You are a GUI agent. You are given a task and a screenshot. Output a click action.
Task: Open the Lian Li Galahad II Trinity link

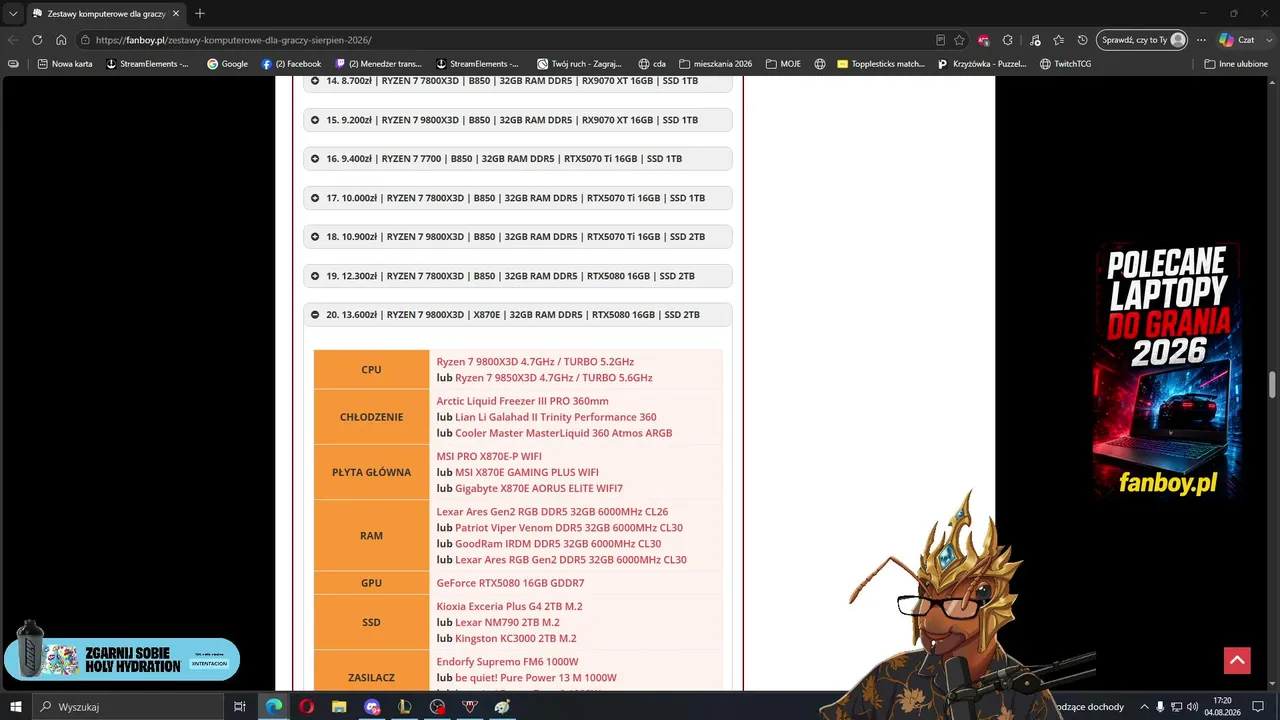click(x=556, y=417)
